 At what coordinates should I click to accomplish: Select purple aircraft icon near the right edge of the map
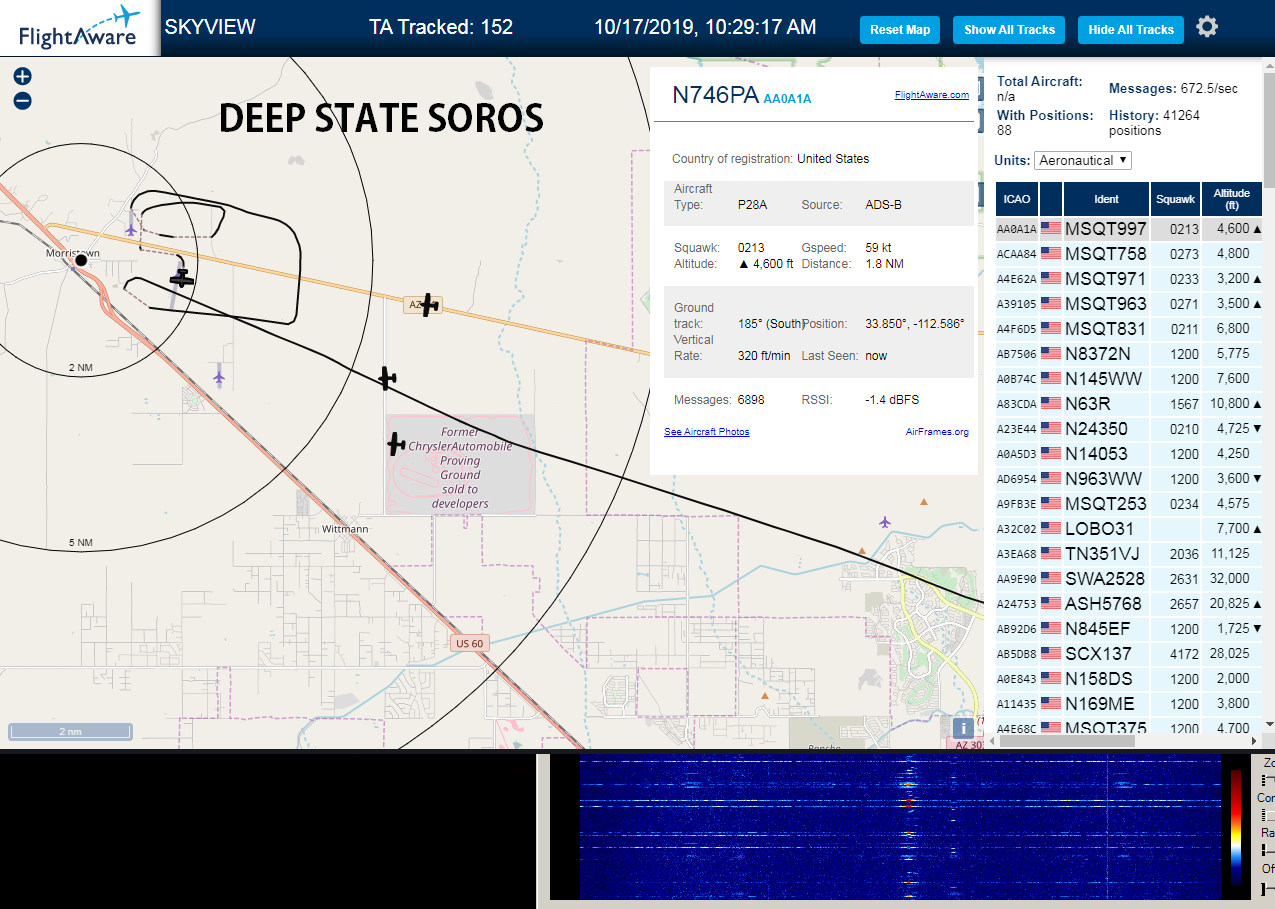click(x=884, y=522)
